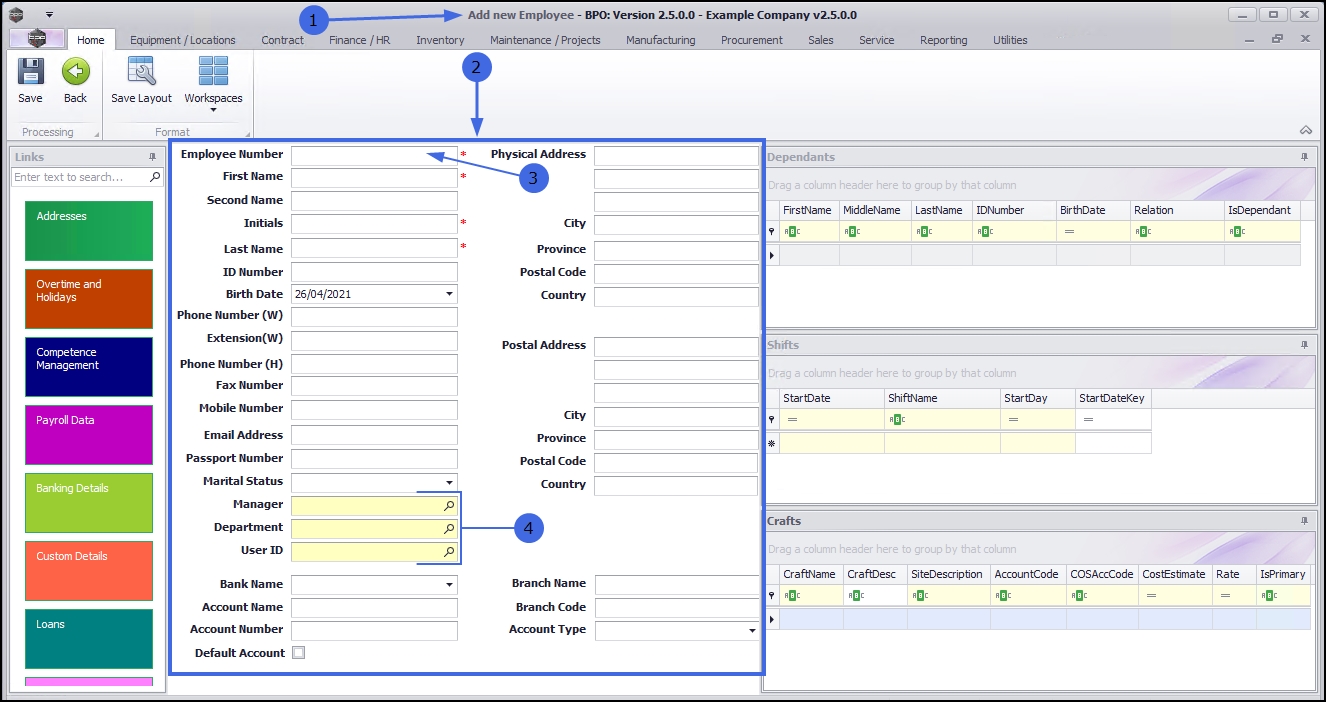The height and width of the screenshot is (702, 1326).
Task: Open the Account Type dropdown
Action: [x=752, y=631]
